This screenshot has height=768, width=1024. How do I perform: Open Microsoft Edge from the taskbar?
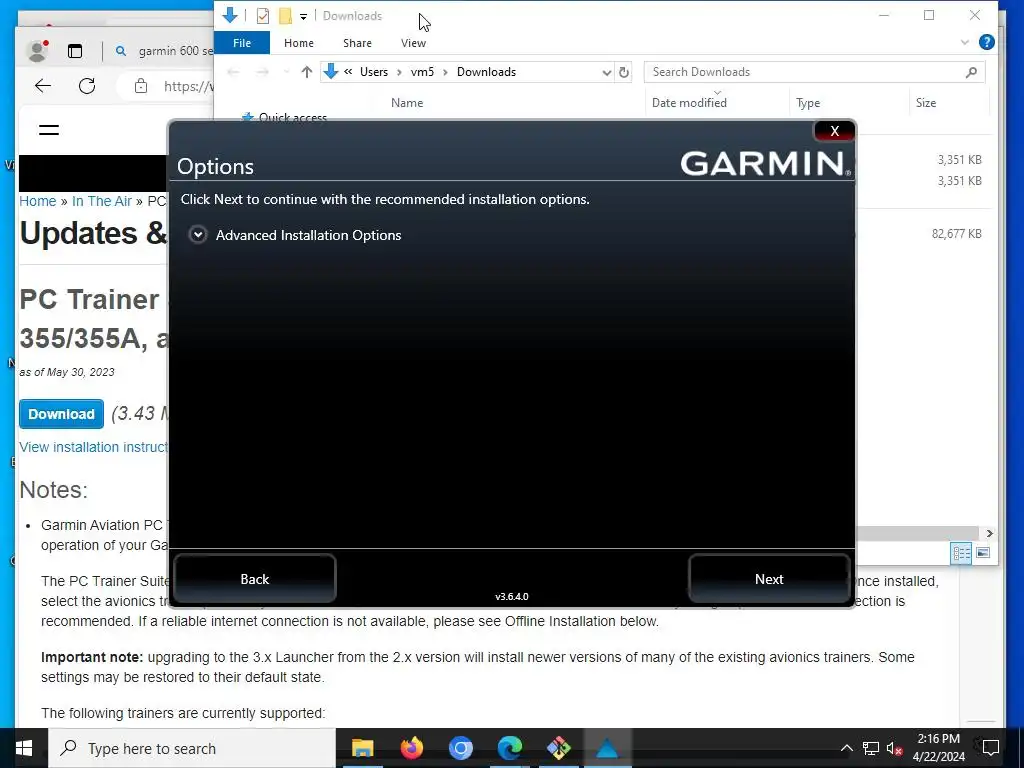[509, 748]
